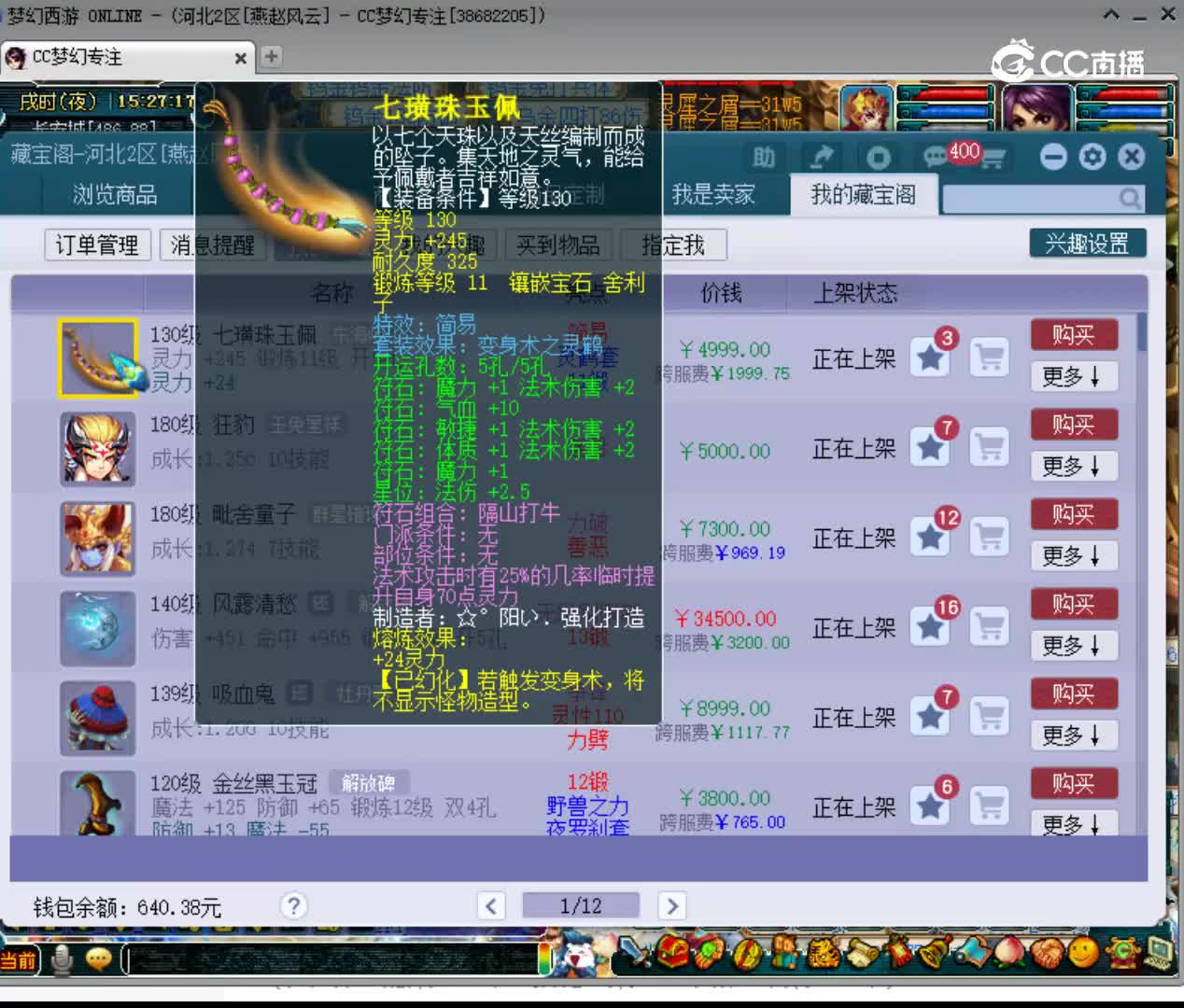The height and width of the screenshot is (1008, 1184).
Task: Click the sword attack icon in game bar
Action: [637, 952]
